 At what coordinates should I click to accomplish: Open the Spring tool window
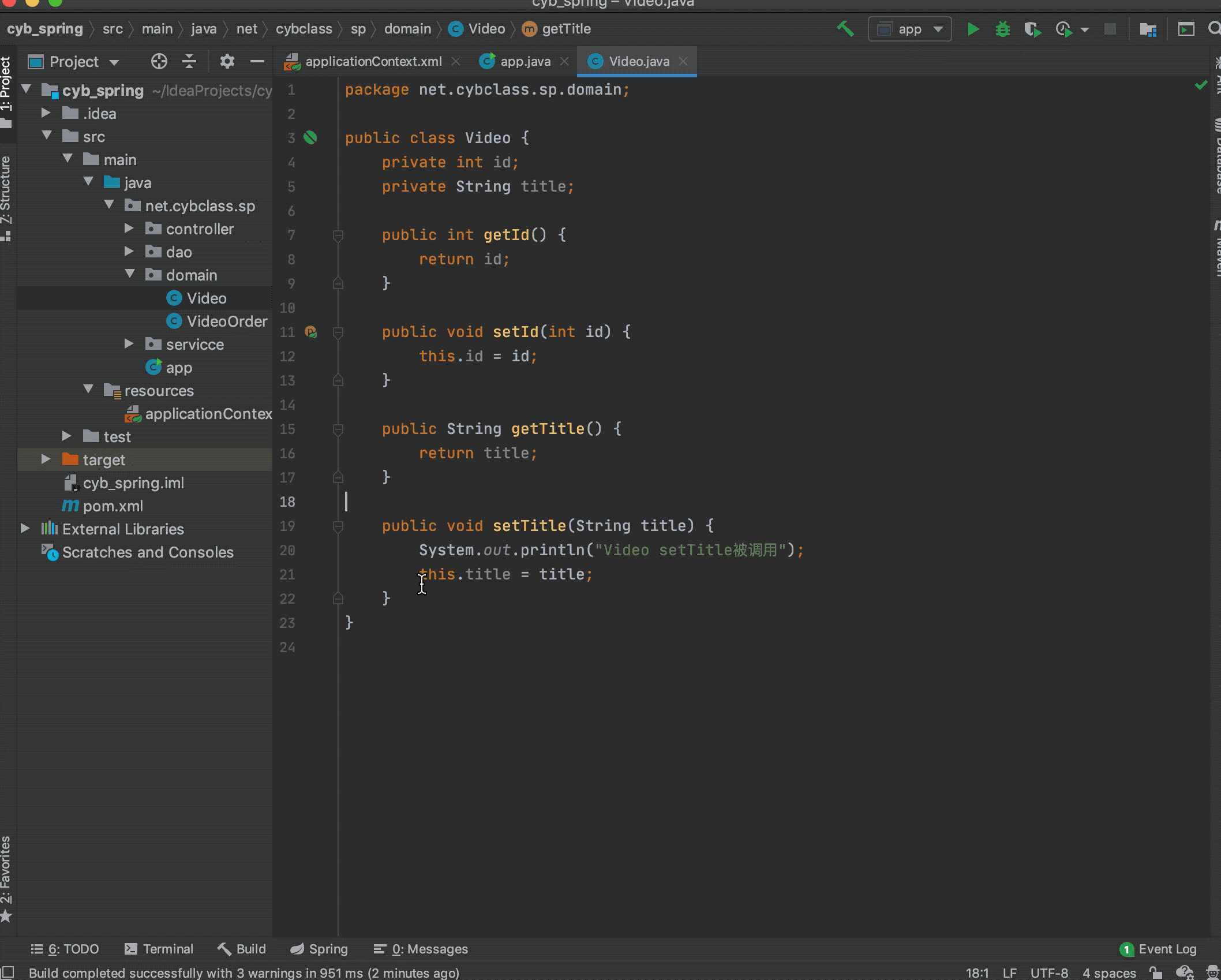(319, 949)
